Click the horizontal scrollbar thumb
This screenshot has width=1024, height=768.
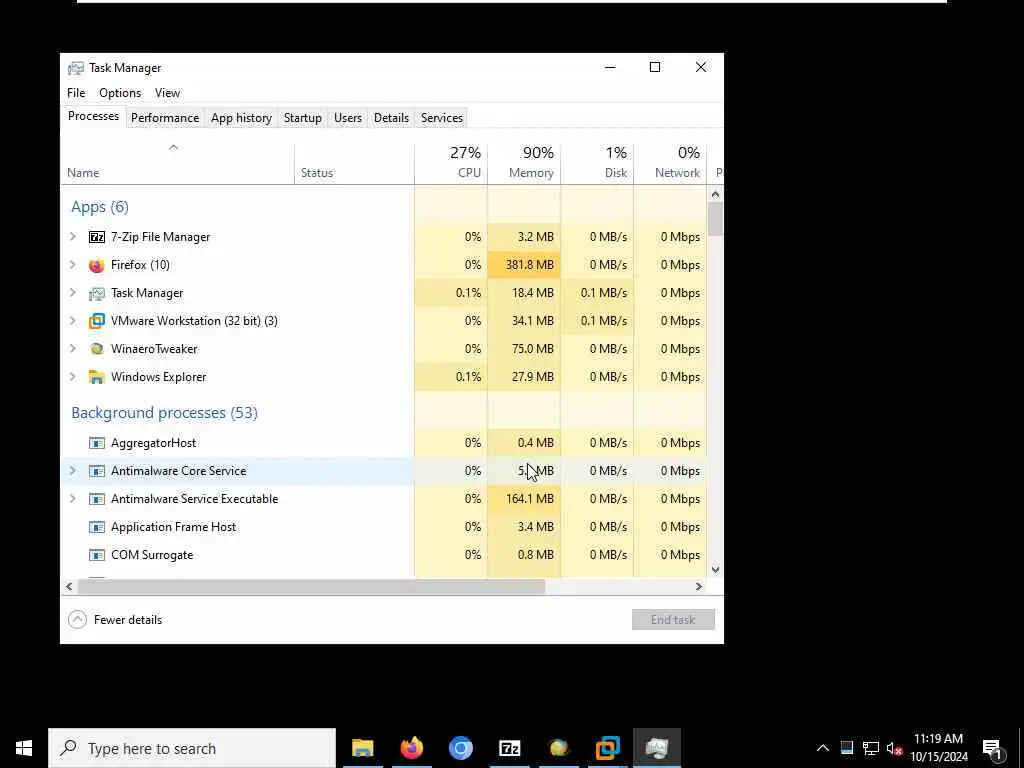(x=311, y=586)
